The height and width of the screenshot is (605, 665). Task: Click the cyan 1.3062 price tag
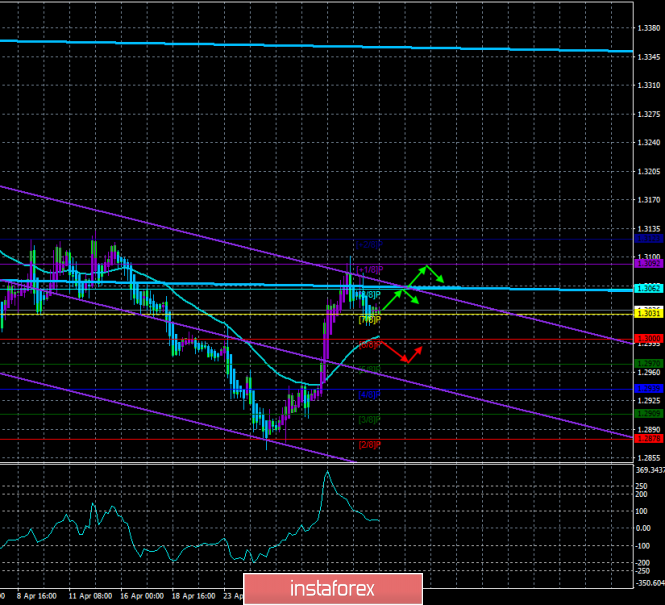(648, 289)
